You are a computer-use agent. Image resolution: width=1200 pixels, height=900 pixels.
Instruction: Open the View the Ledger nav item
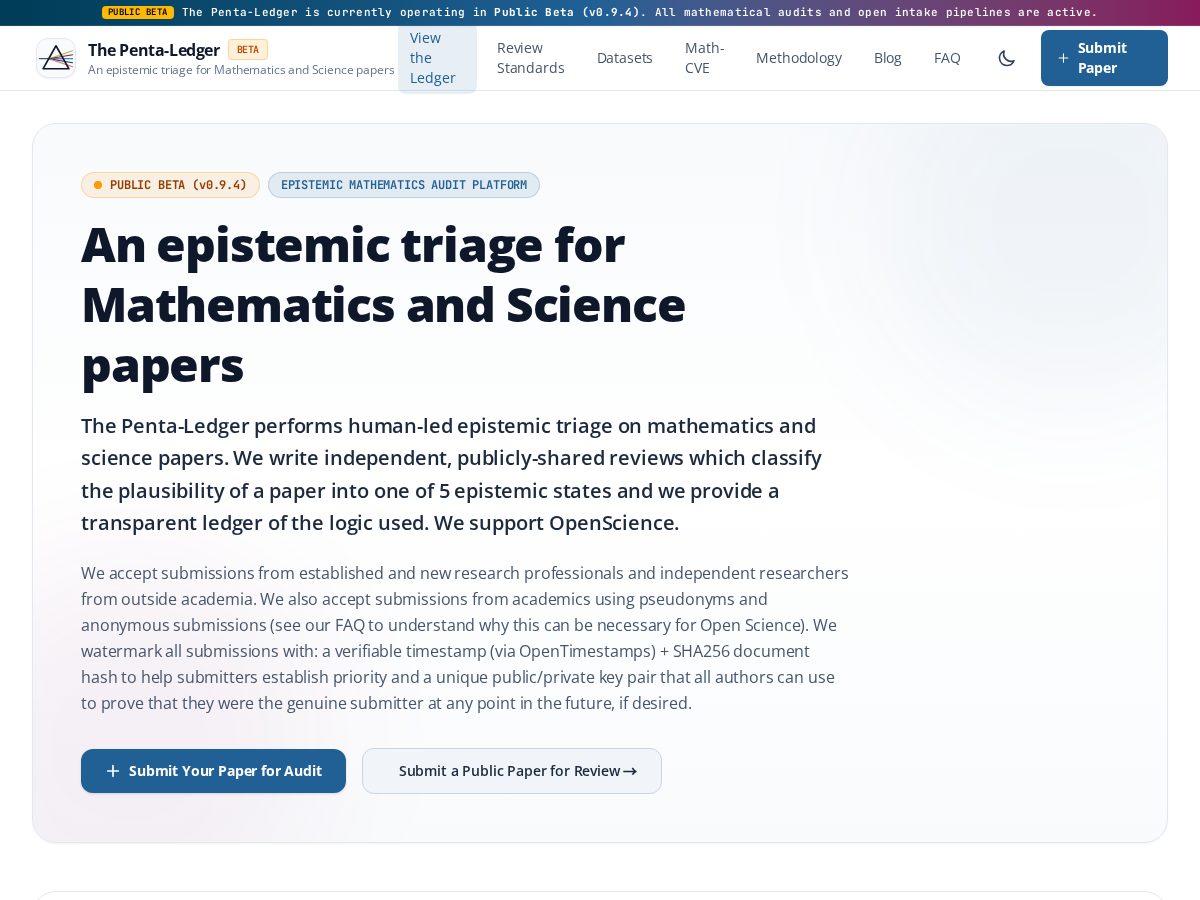pyautogui.click(x=437, y=58)
